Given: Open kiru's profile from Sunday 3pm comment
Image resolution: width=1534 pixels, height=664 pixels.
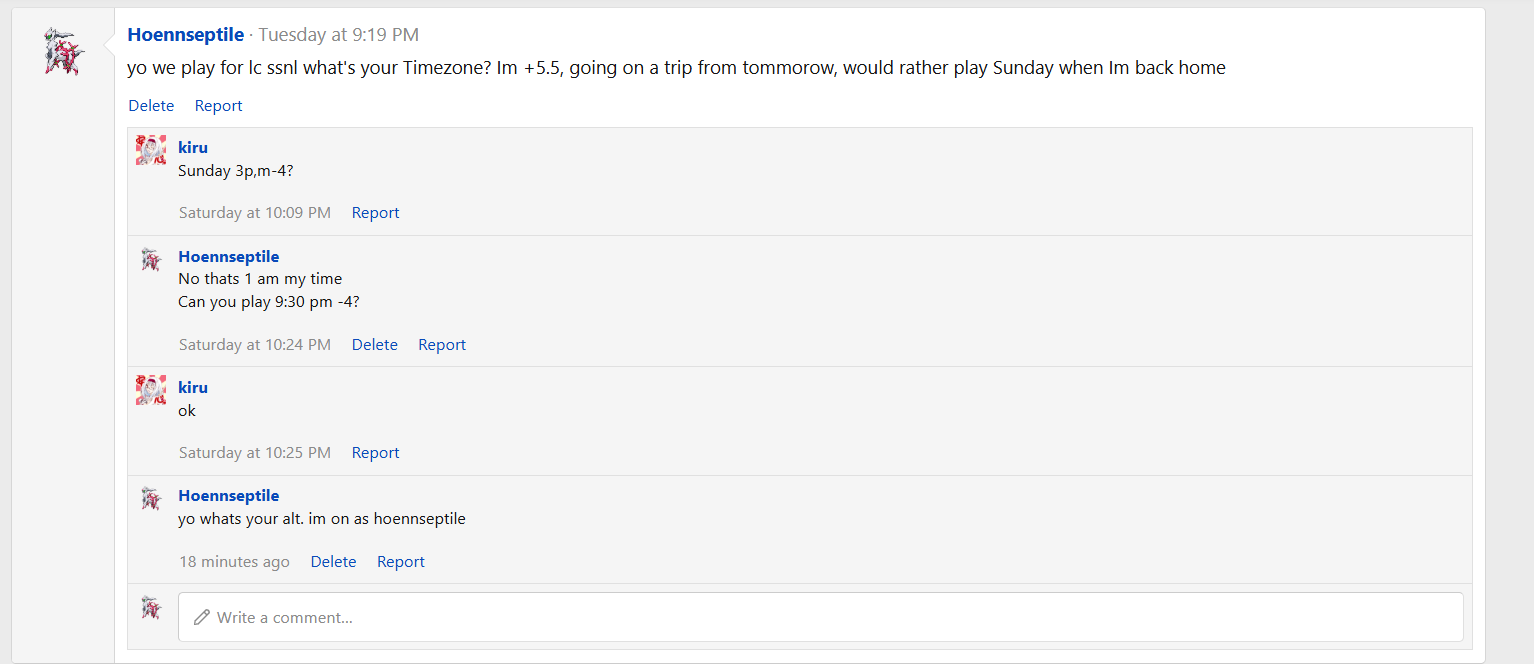Looking at the screenshot, I should [193, 148].
